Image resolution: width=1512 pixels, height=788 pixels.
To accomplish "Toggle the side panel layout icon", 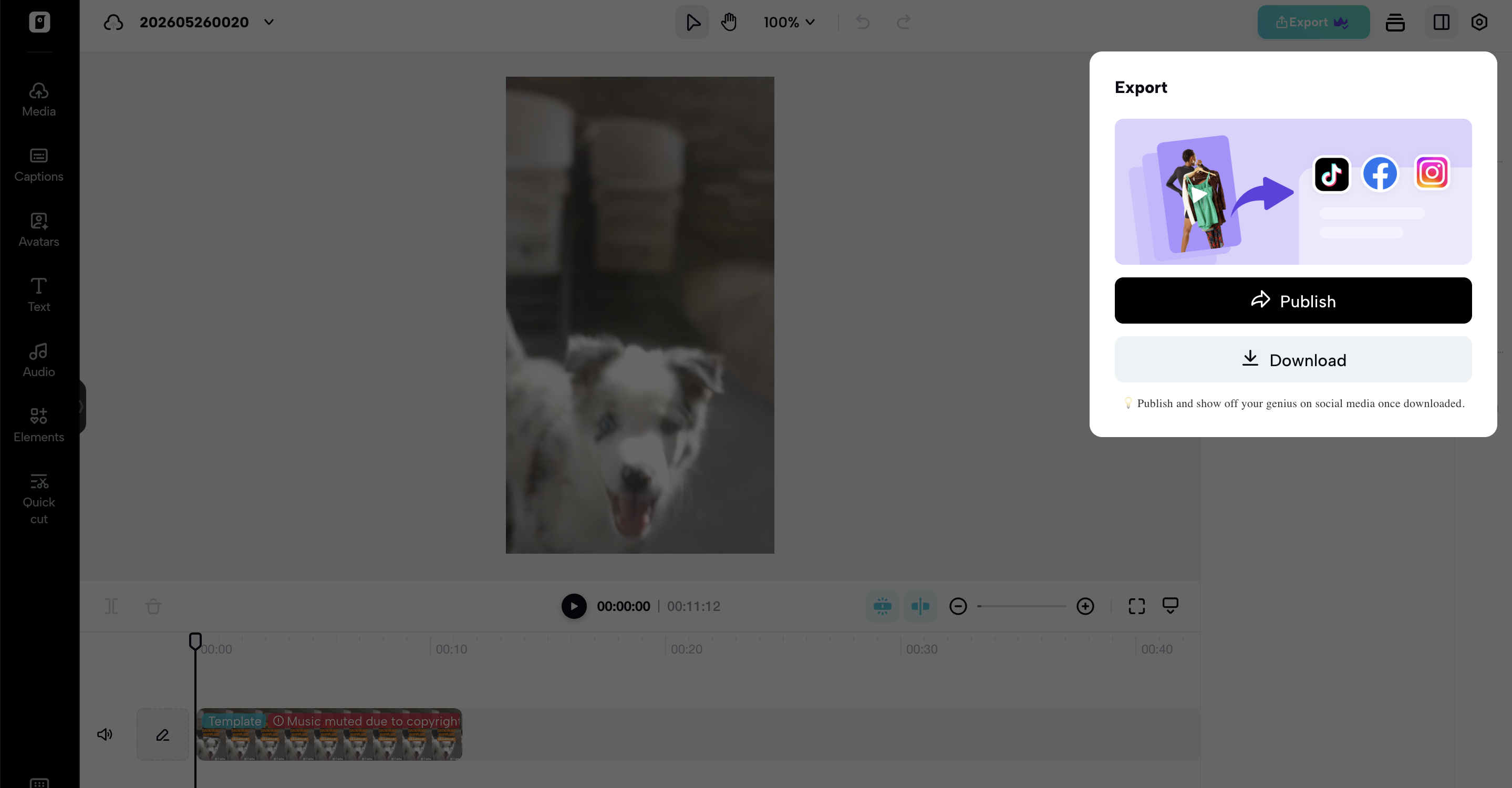I will point(1441,22).
